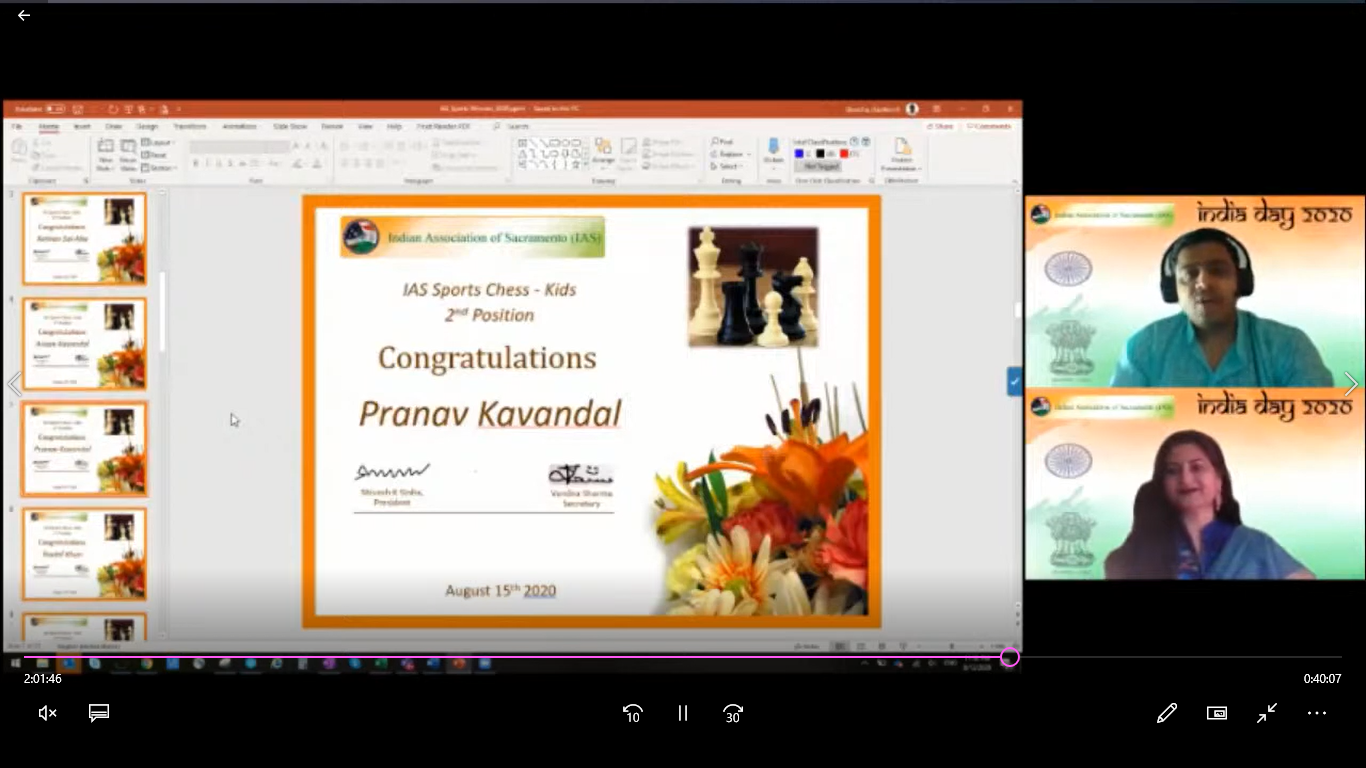Select the second thumbnail in the slide panel
Image resolution: width=1366 pixels, height=768 pixels.
coord(85,343)
